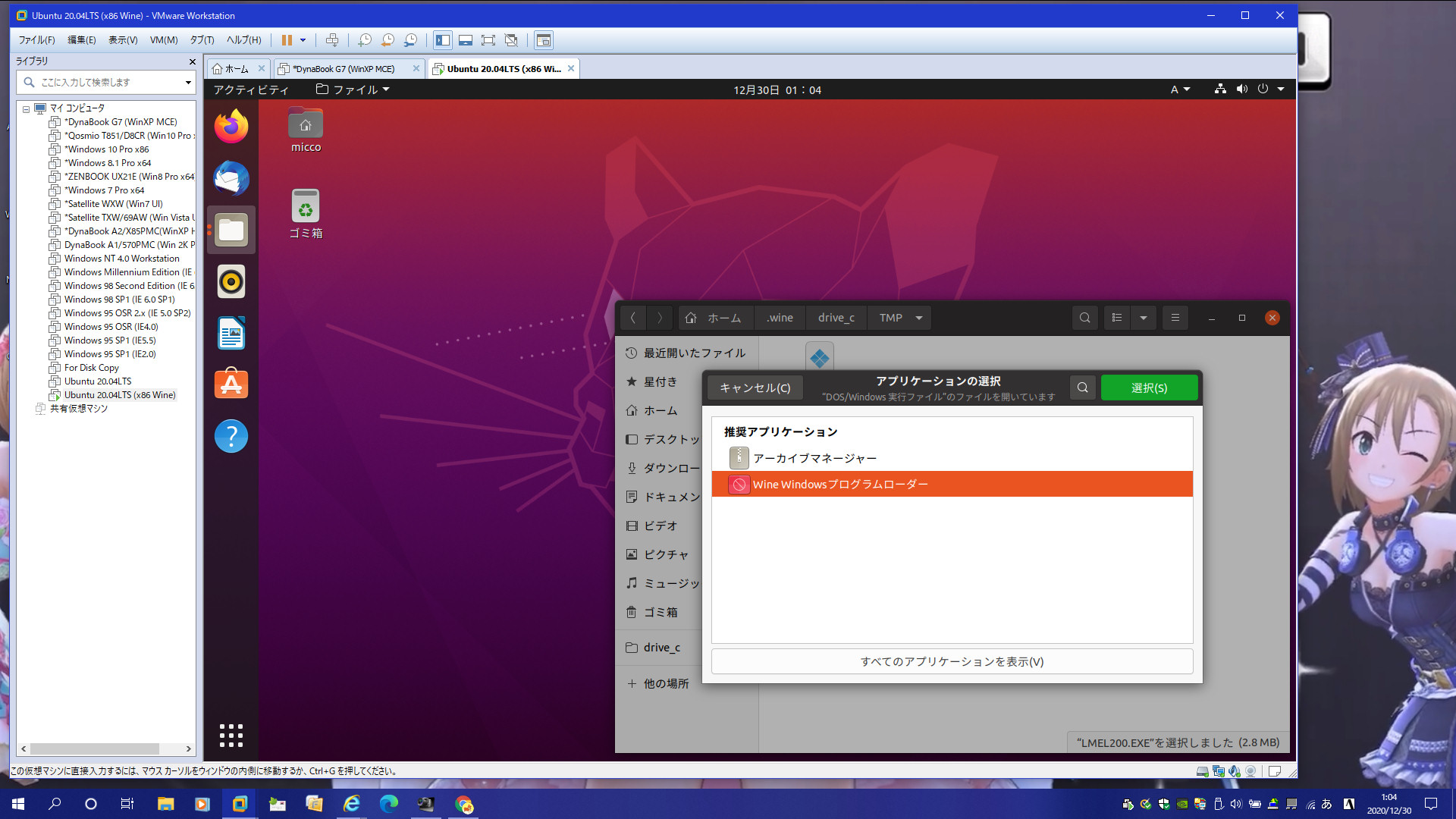The height and width of the screenshot is (819, 1456).
Task: Open the 編集(E) menu
Action: 82,40
